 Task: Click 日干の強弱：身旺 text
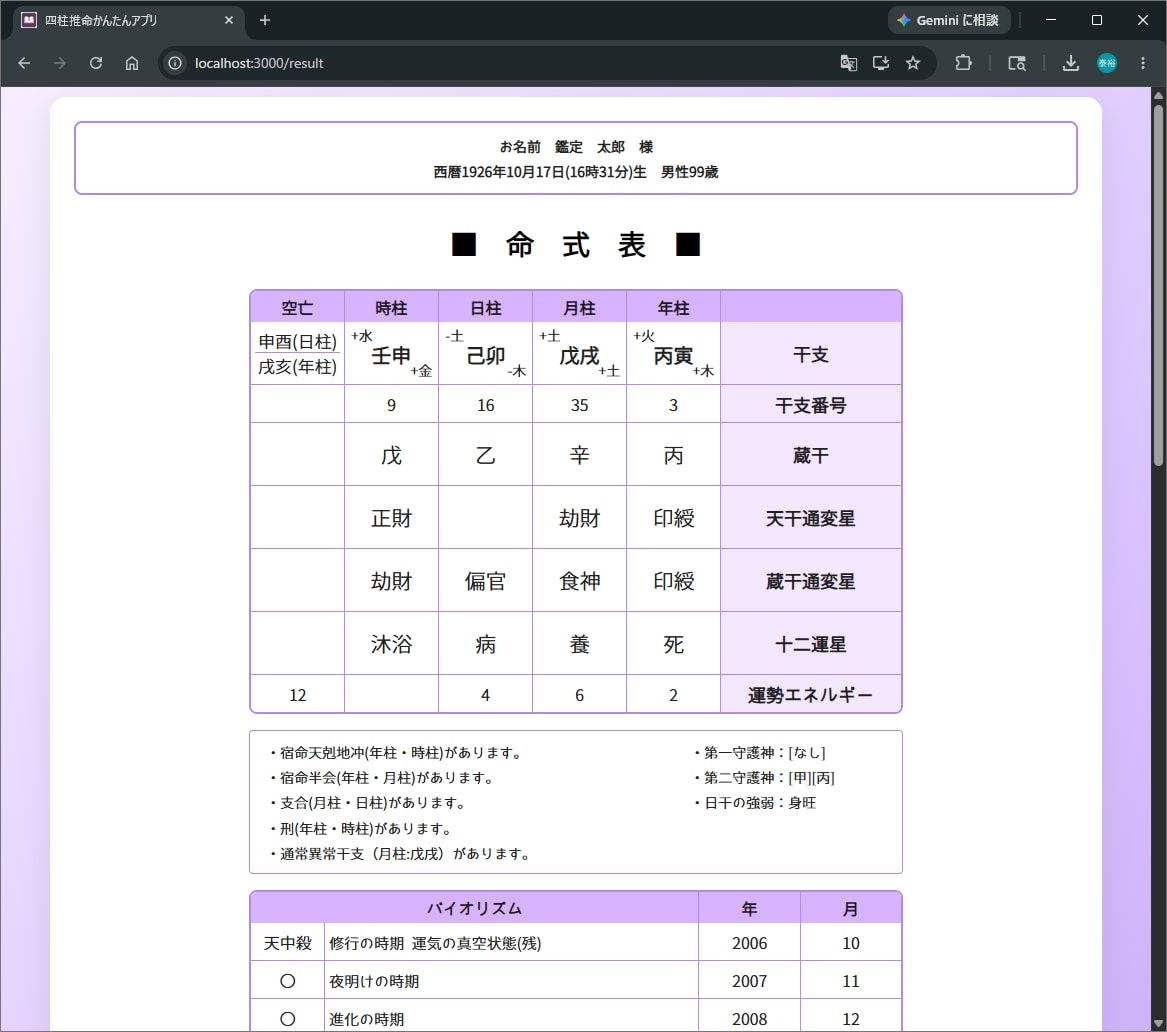point(754,804)
